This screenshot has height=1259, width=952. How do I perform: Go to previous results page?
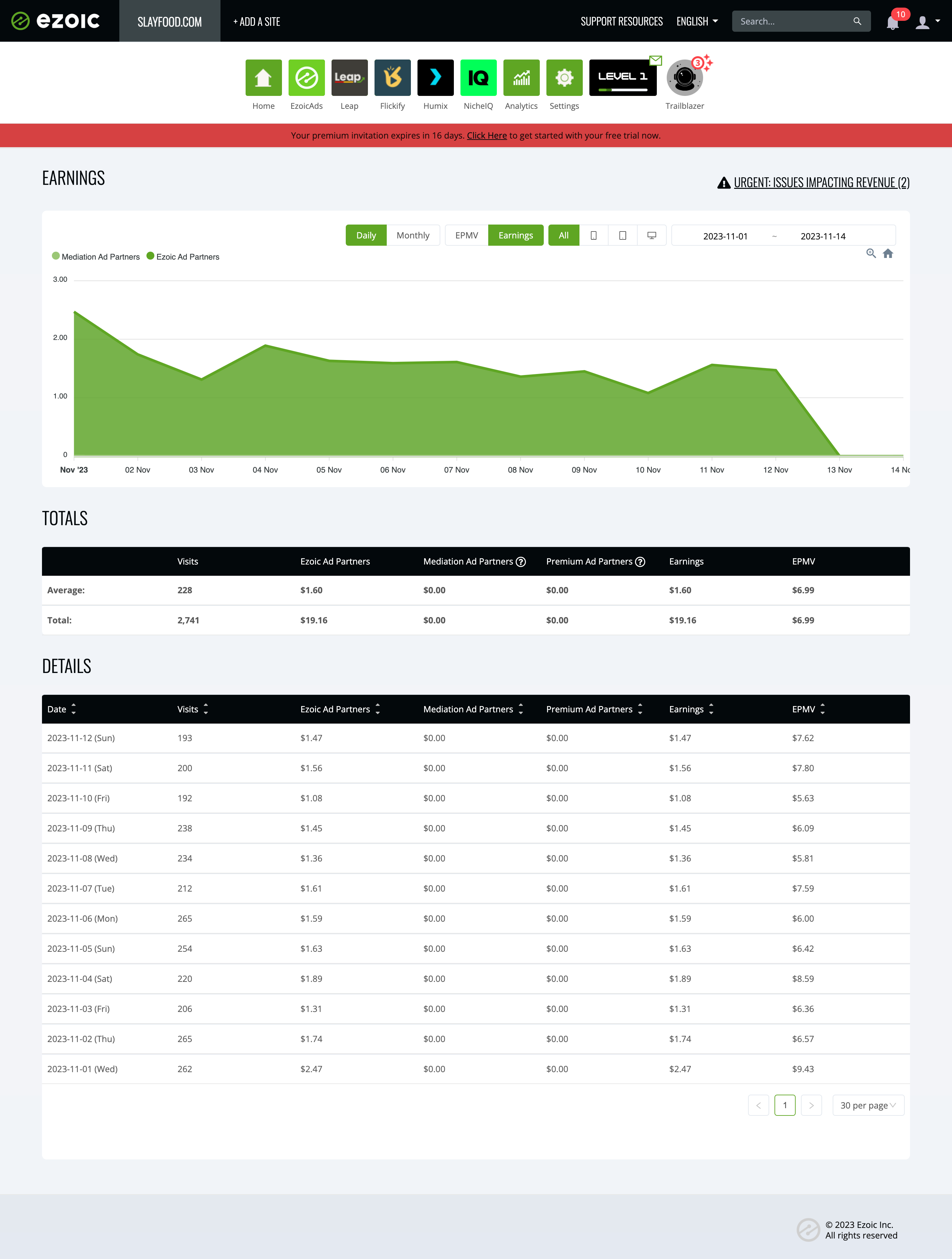pyautogui.click(x=758, y=1105)
